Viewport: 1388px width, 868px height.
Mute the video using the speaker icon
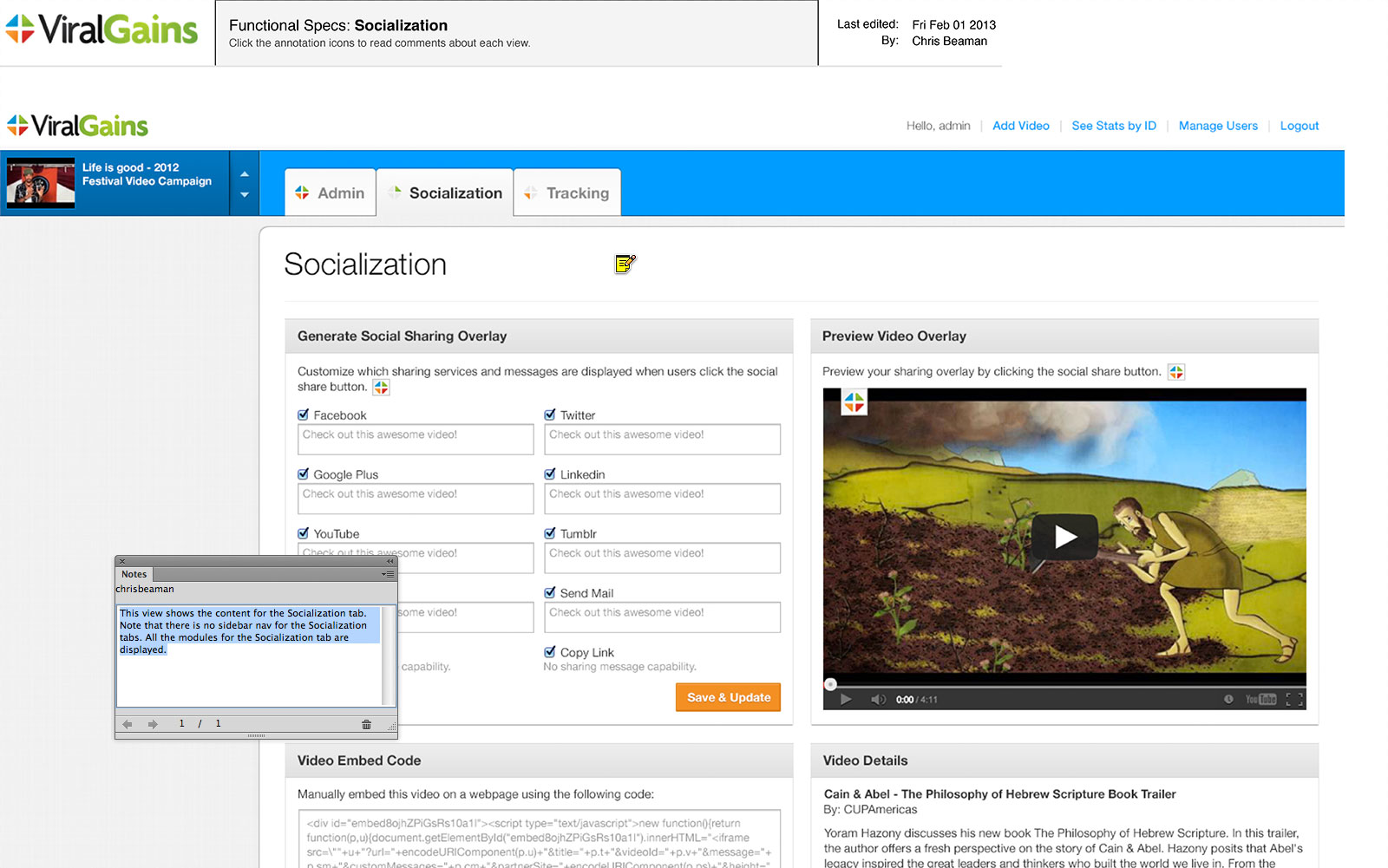tap(878, 700)
